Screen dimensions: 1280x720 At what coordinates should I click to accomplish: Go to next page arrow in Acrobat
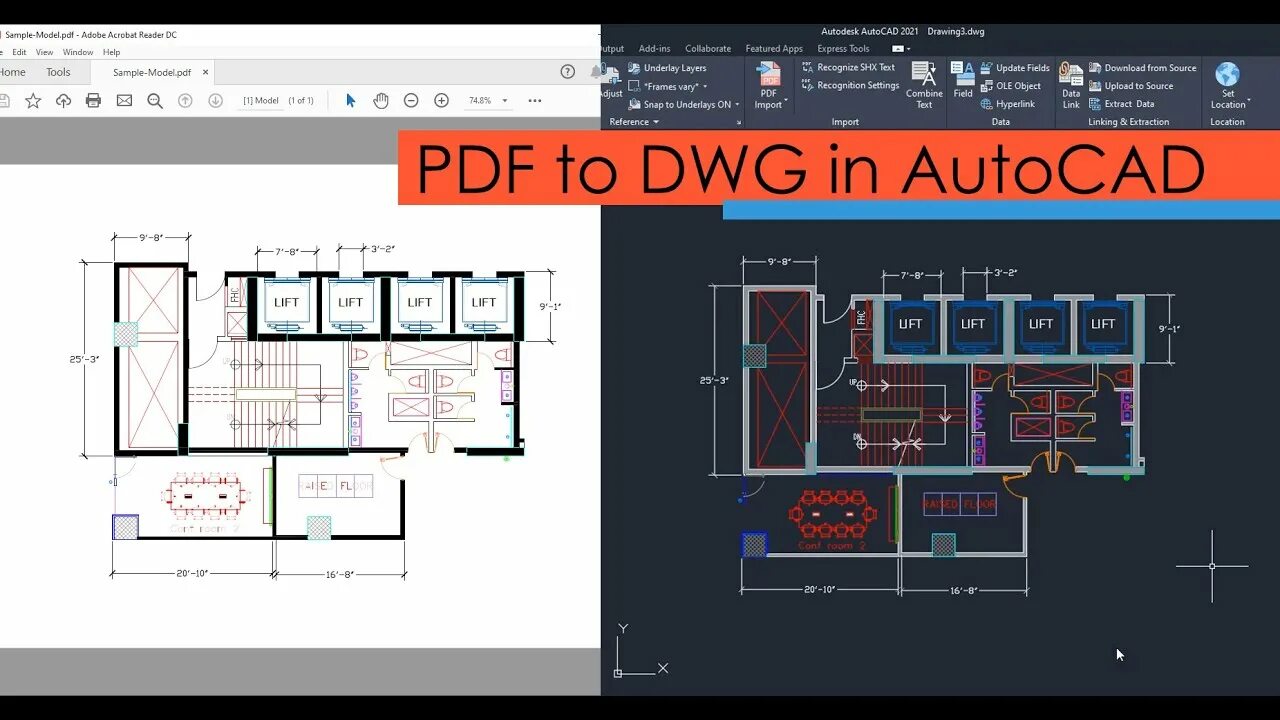(x=215, y=100)
